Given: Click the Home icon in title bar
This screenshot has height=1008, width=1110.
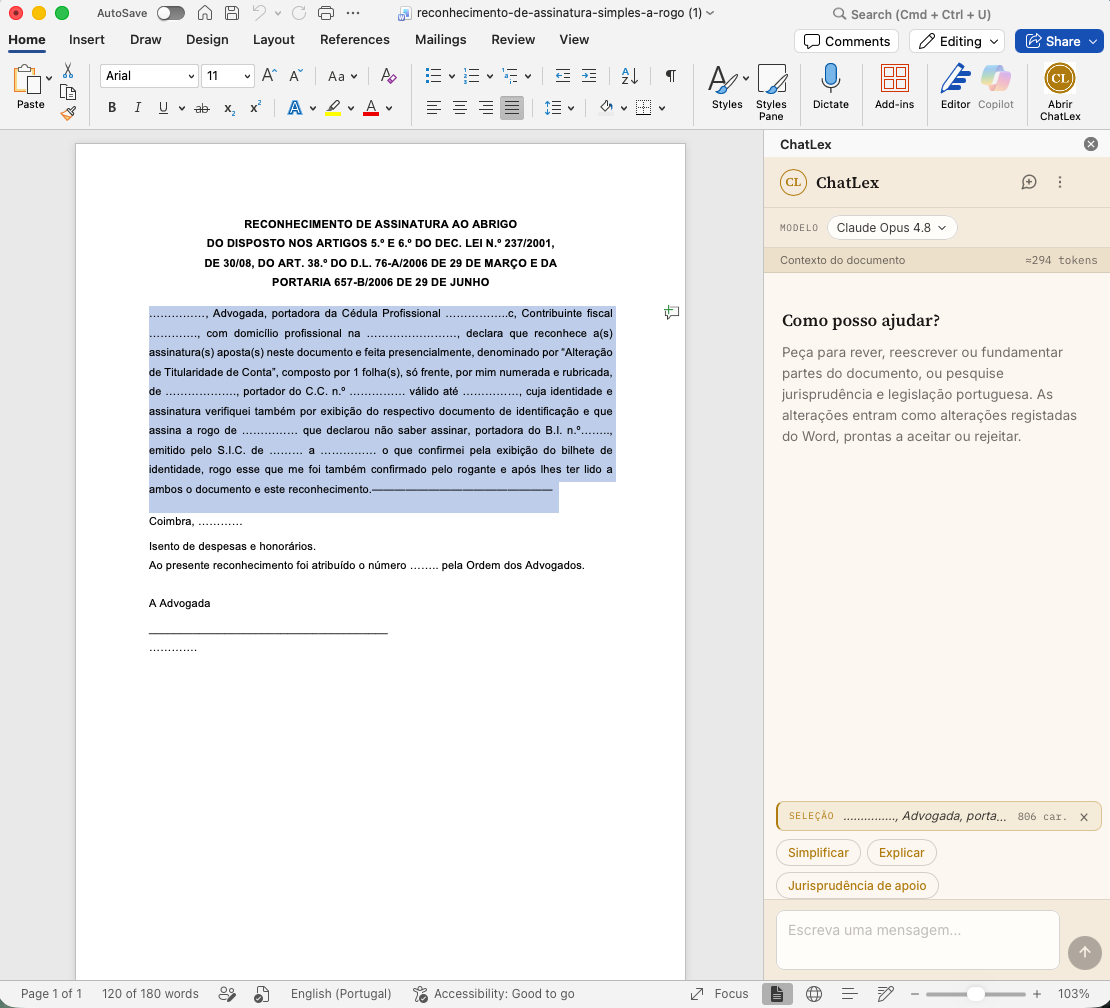Looking at the screenshot, I should tap(205, 13).
